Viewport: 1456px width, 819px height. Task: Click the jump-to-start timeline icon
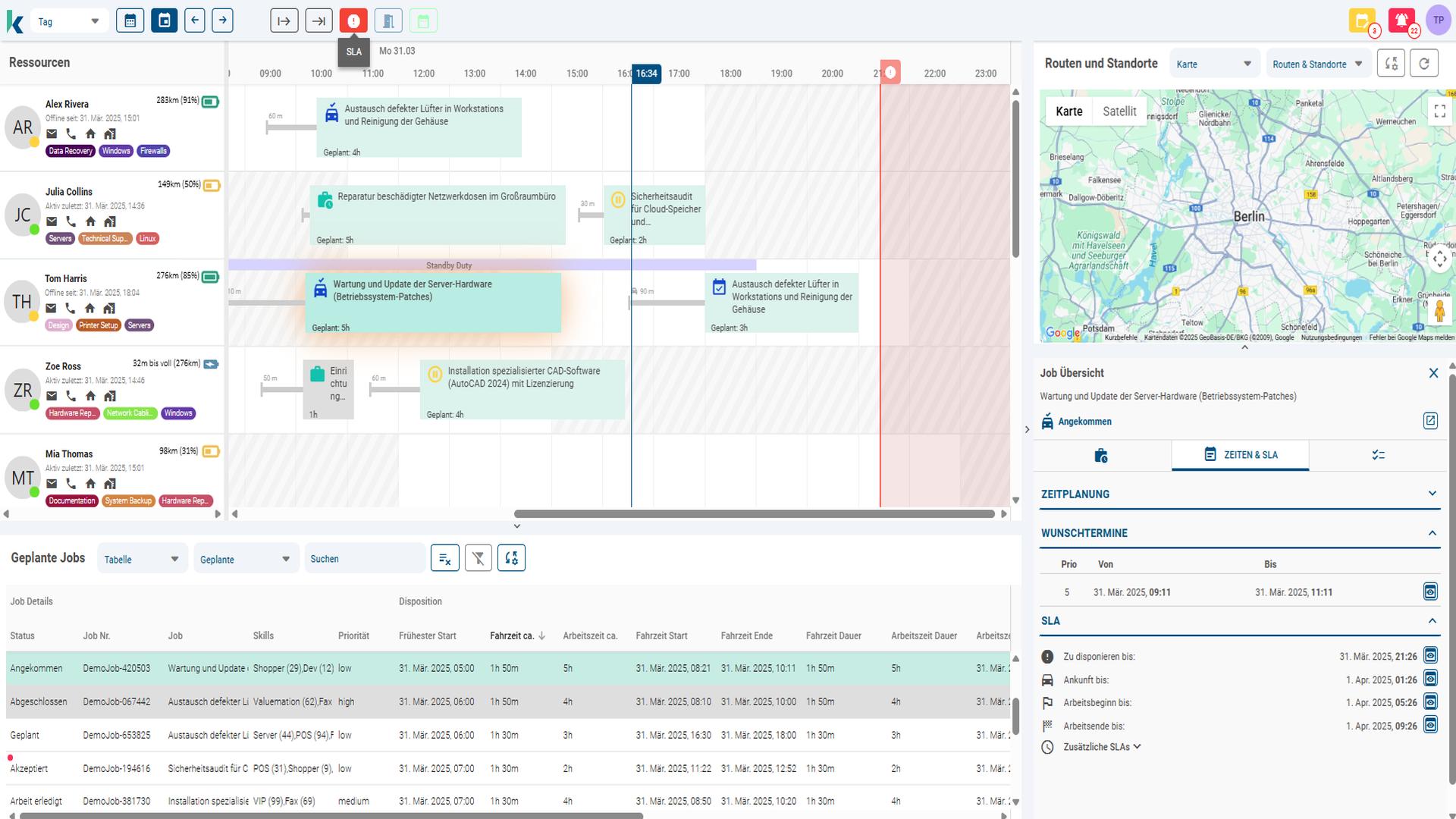(284, 20)
